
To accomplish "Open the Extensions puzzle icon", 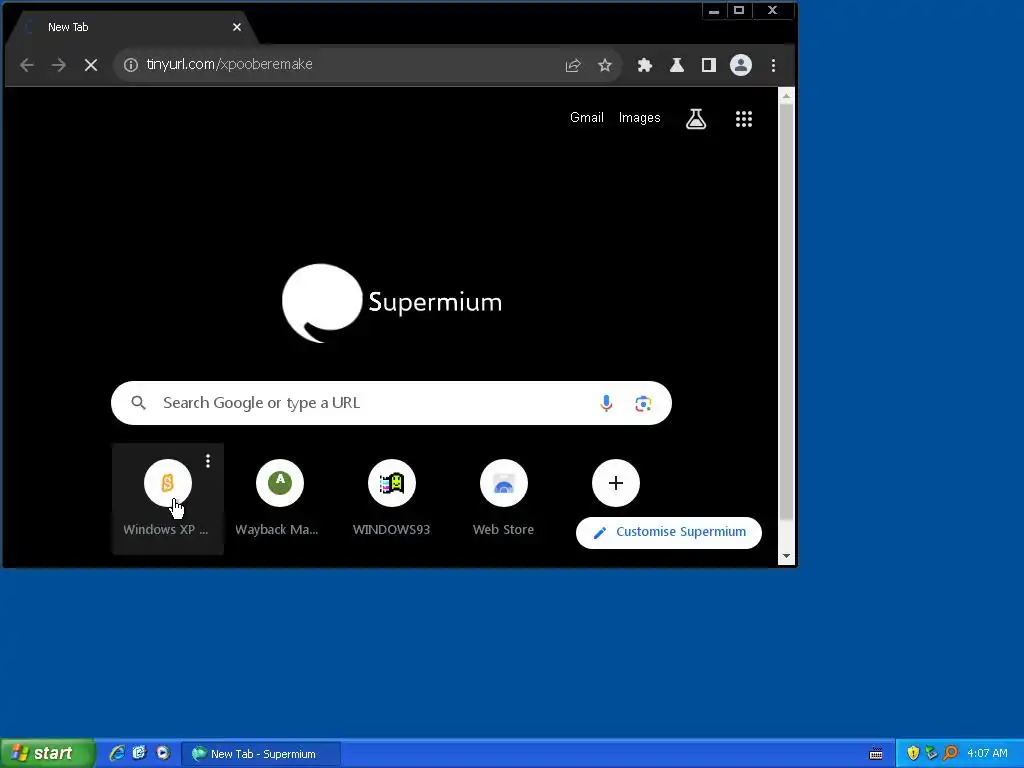I will pos(645,65).
